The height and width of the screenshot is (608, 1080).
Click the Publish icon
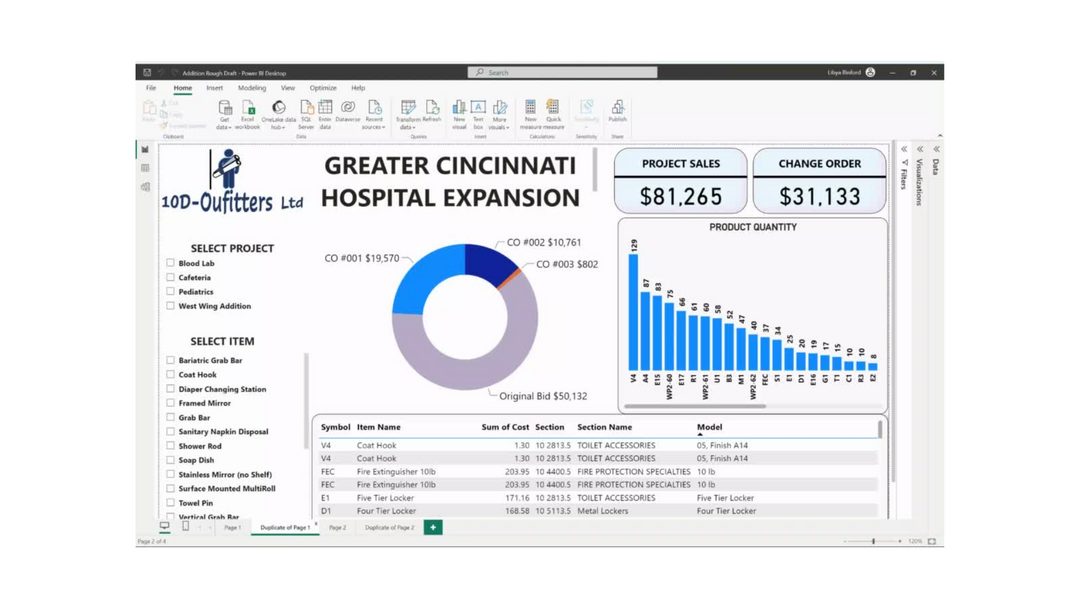(x=617, y=110)
